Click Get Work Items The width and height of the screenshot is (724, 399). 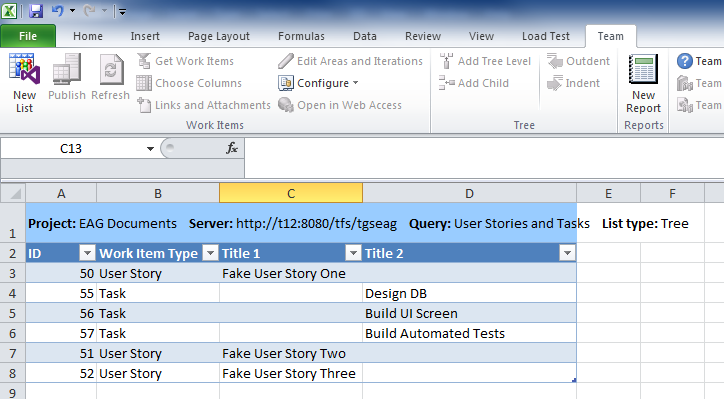point(186,61)
